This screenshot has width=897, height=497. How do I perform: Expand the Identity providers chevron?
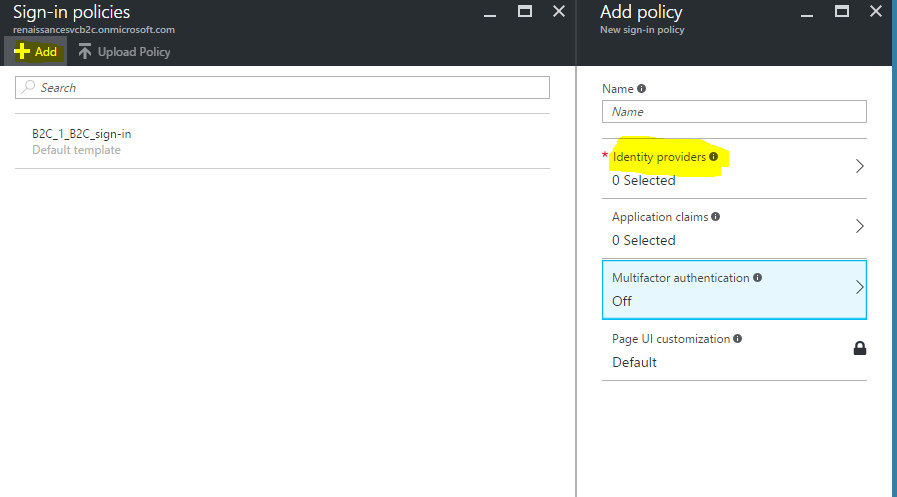click(859, 167)
